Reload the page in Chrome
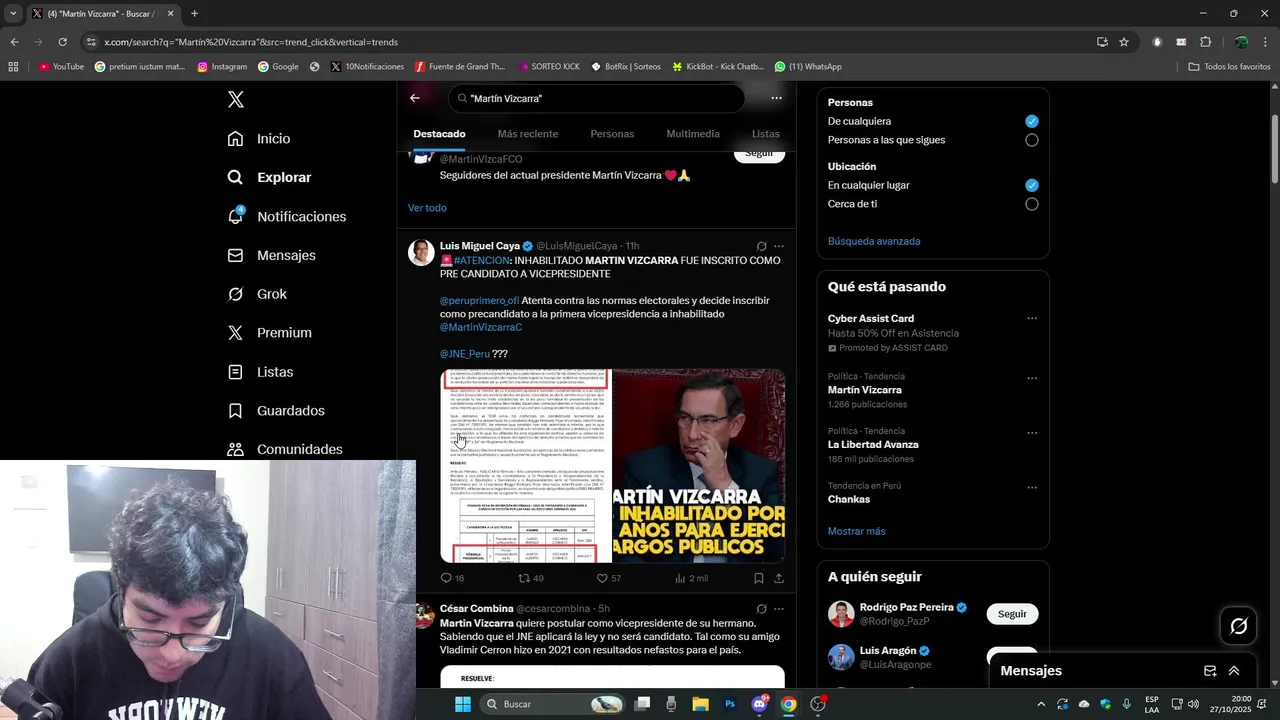The image size is (1280, 720). coord(62,42)
